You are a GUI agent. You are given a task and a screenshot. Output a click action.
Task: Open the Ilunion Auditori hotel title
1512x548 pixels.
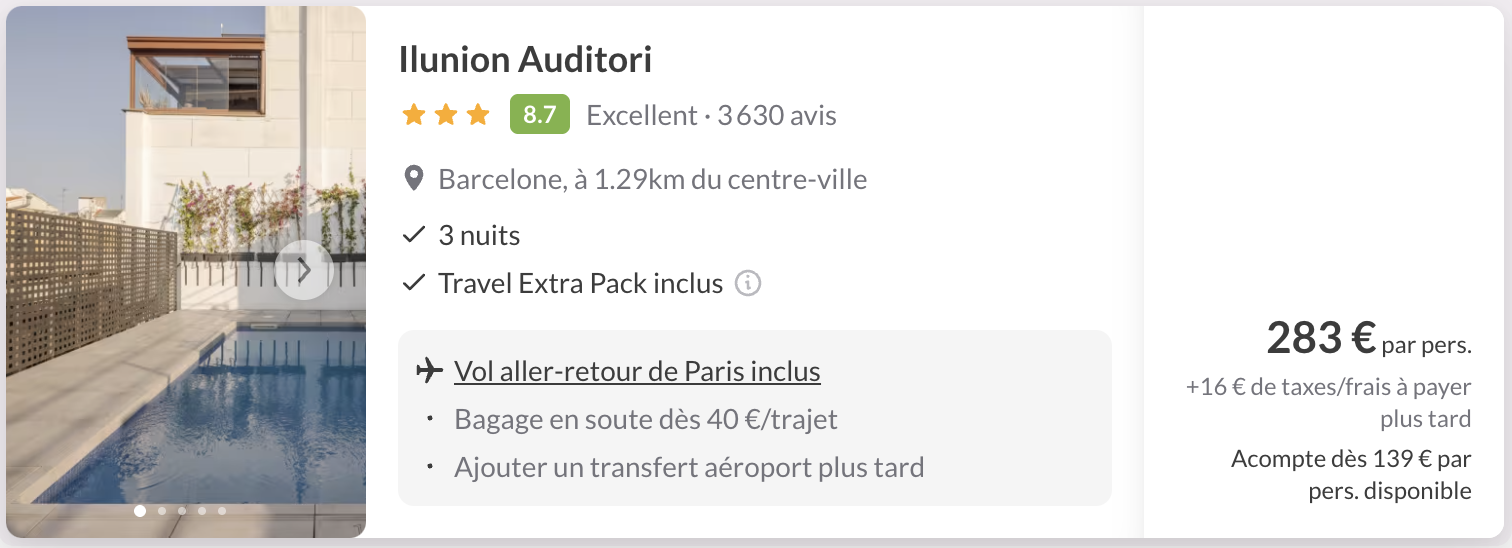[525, 60]
